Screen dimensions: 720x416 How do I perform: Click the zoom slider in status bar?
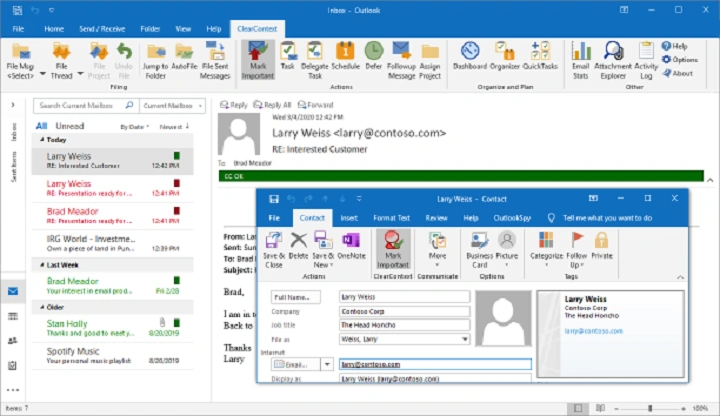click(x=650, y=408)
